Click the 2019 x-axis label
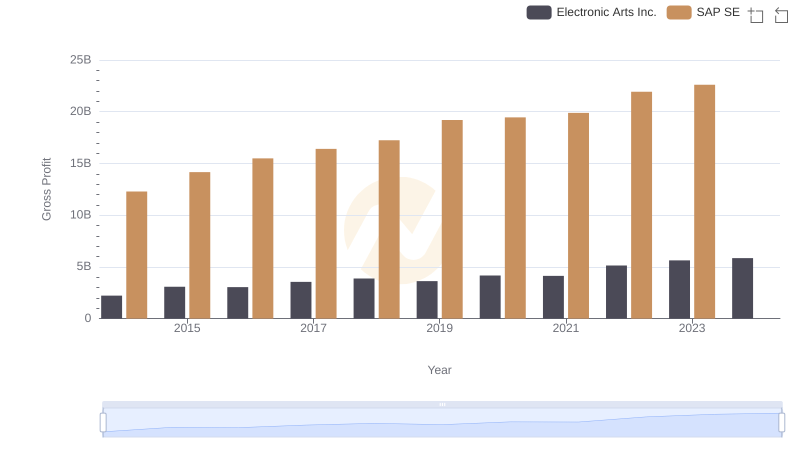800x461 pixels. (440, 328)
